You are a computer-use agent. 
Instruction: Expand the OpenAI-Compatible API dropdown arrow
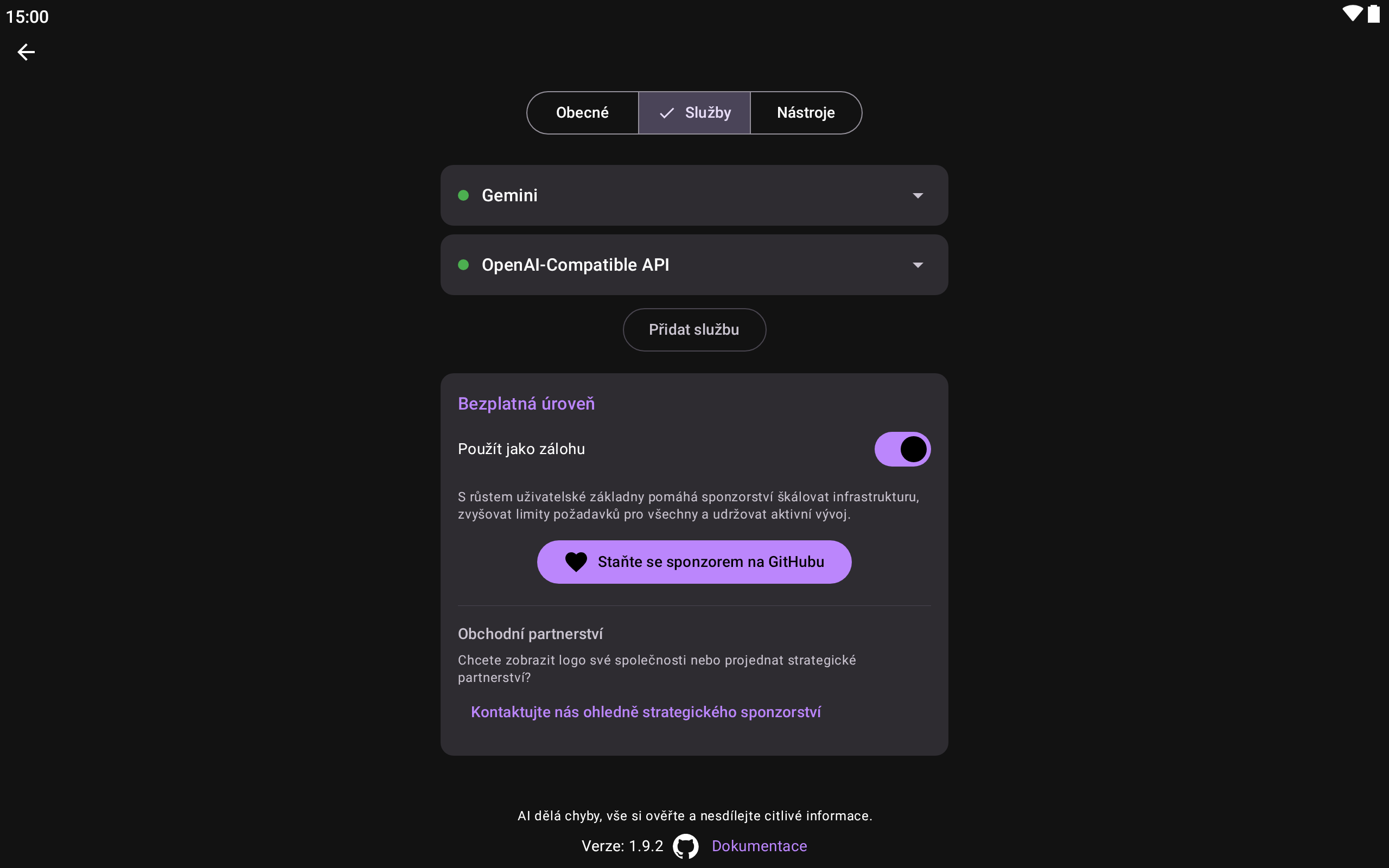(x=918, y=265)
